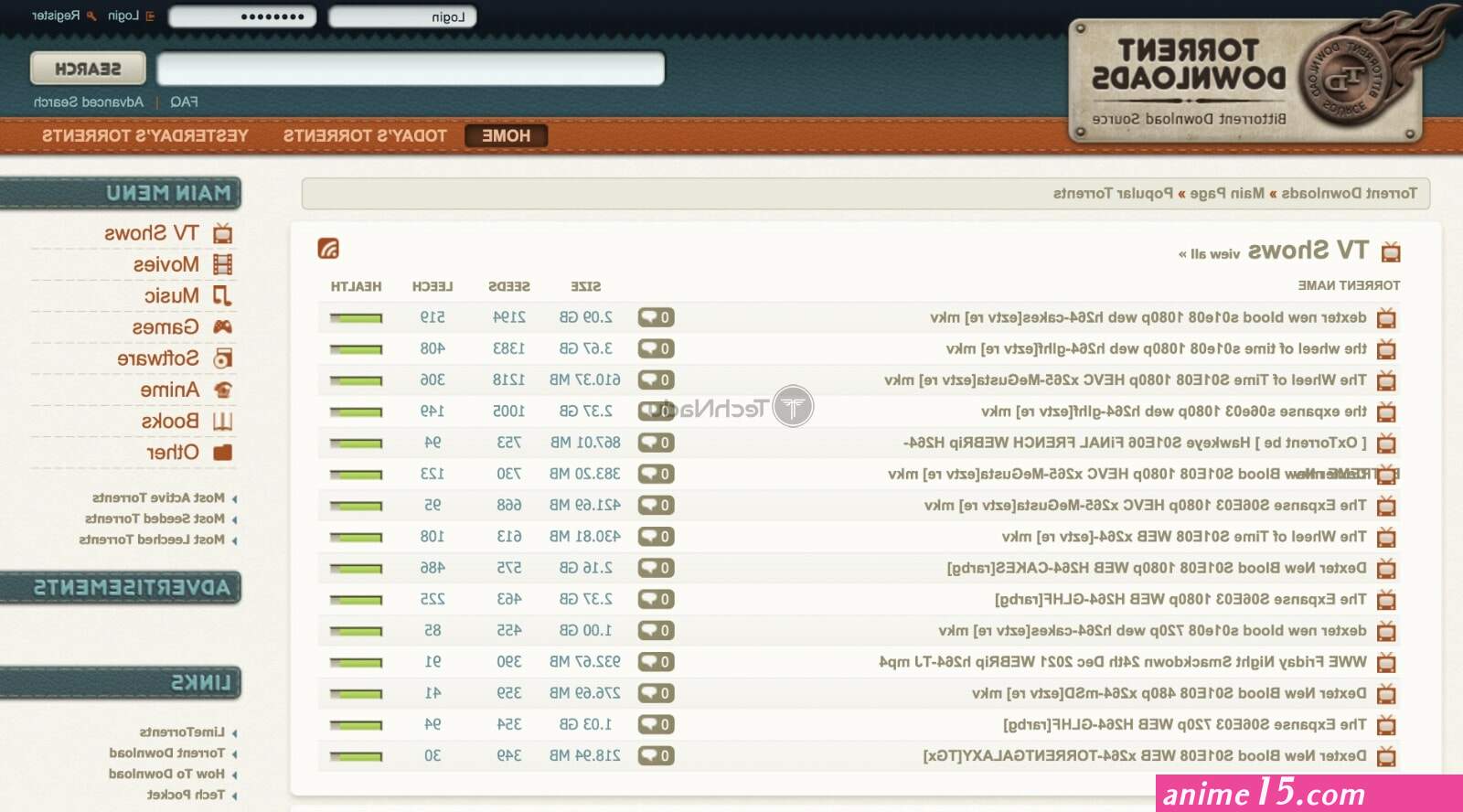1463x812 pixels.
Task: Click the 'view all' link beside TV Shows
Action: click(1210, 253)
